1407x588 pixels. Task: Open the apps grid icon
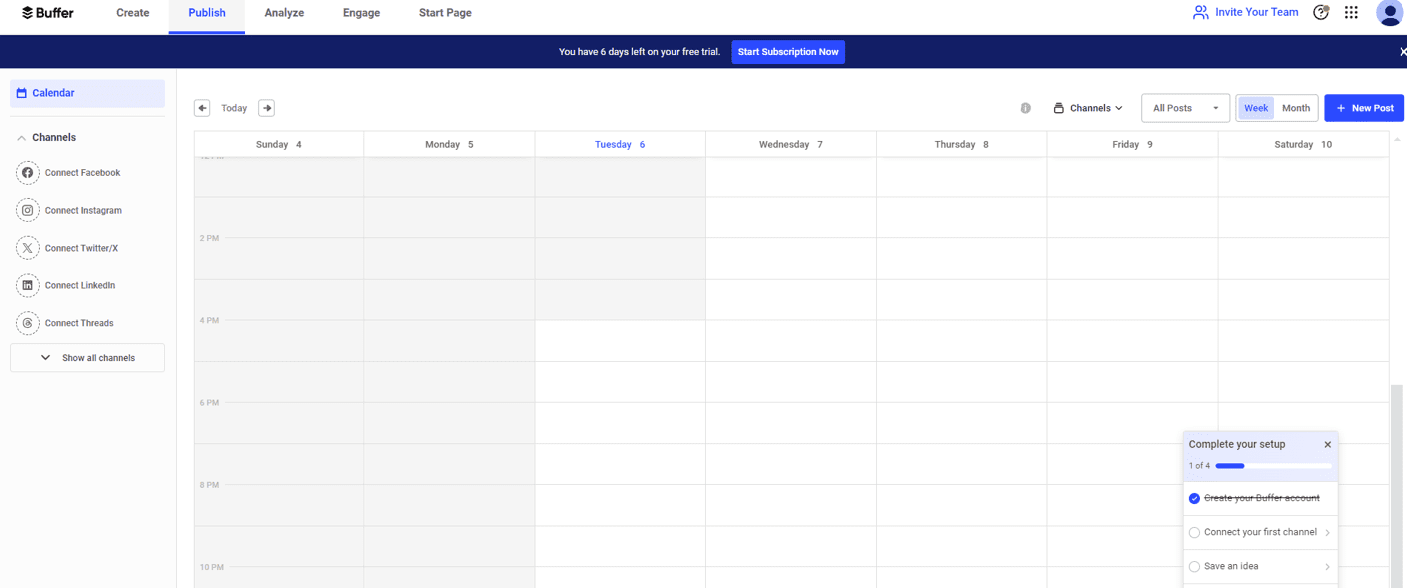[1351, 12]
